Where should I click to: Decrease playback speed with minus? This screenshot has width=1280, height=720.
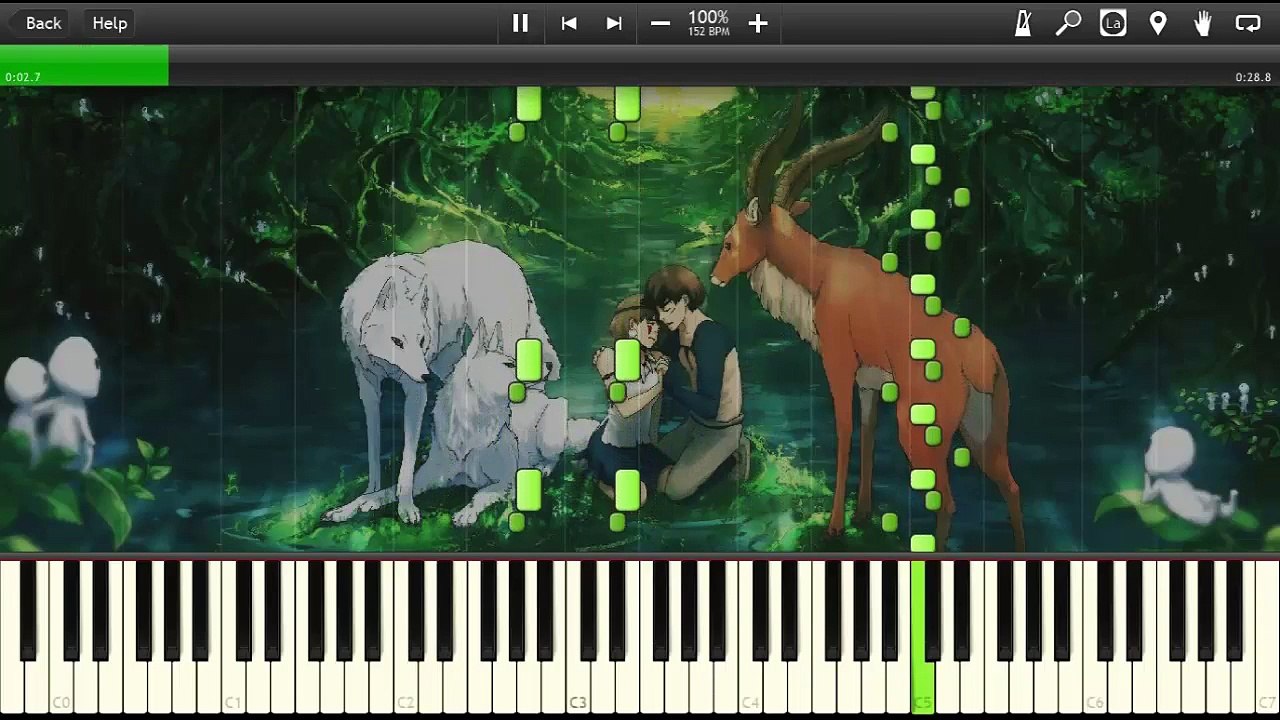click(660, 23)
